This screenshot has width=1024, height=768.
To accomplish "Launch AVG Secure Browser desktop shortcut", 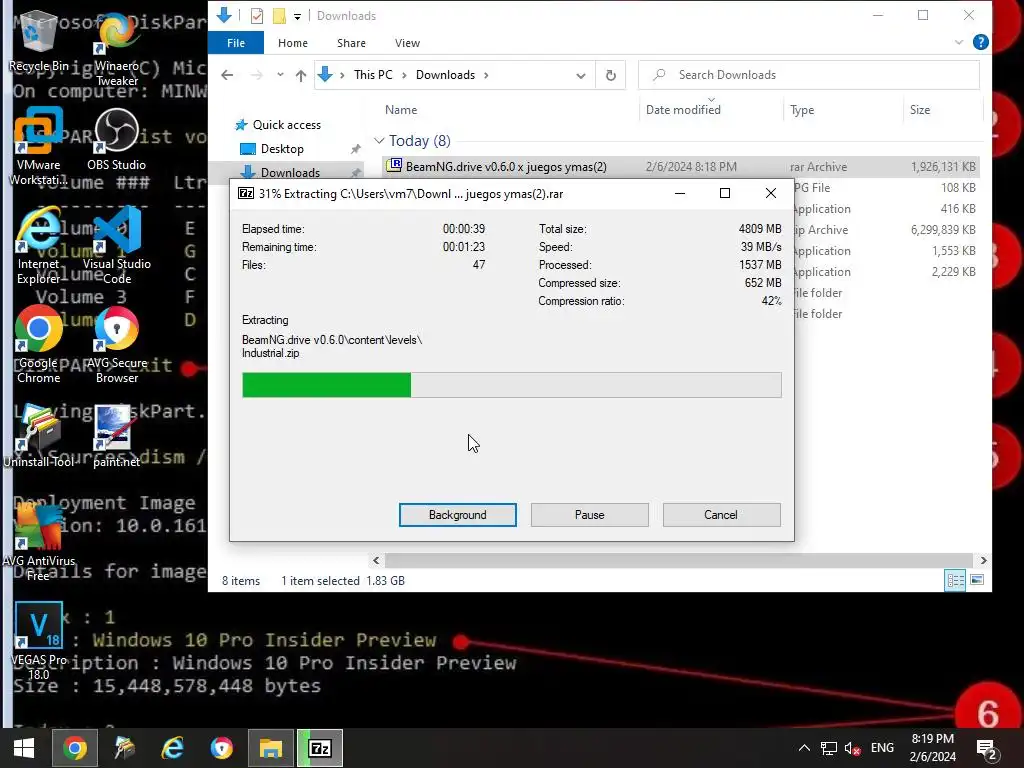I will coord(117,345).
